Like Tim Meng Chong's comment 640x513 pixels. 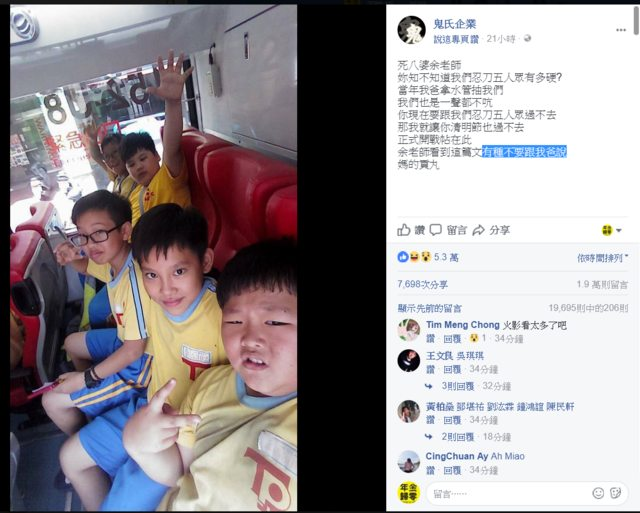tap(430, 338)
